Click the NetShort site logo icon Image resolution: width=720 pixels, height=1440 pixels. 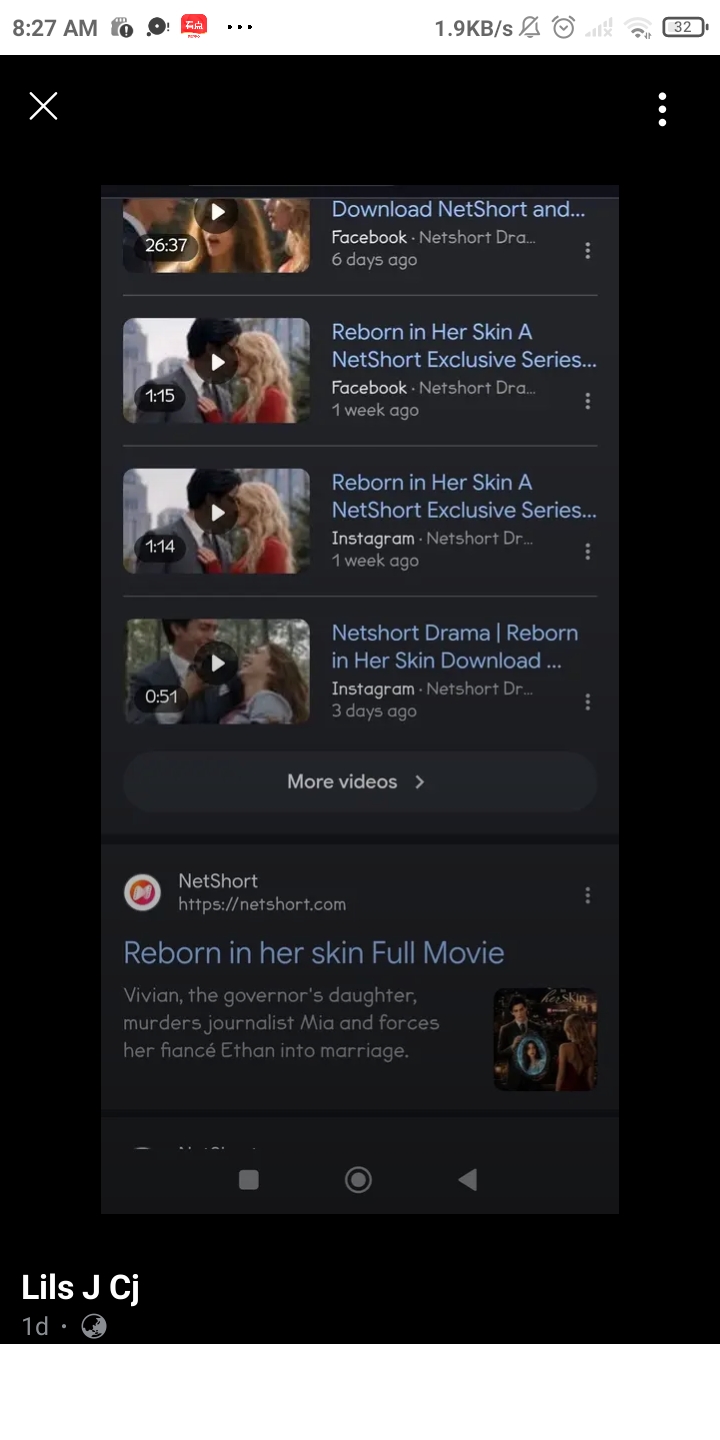click(x=142, y=892)
